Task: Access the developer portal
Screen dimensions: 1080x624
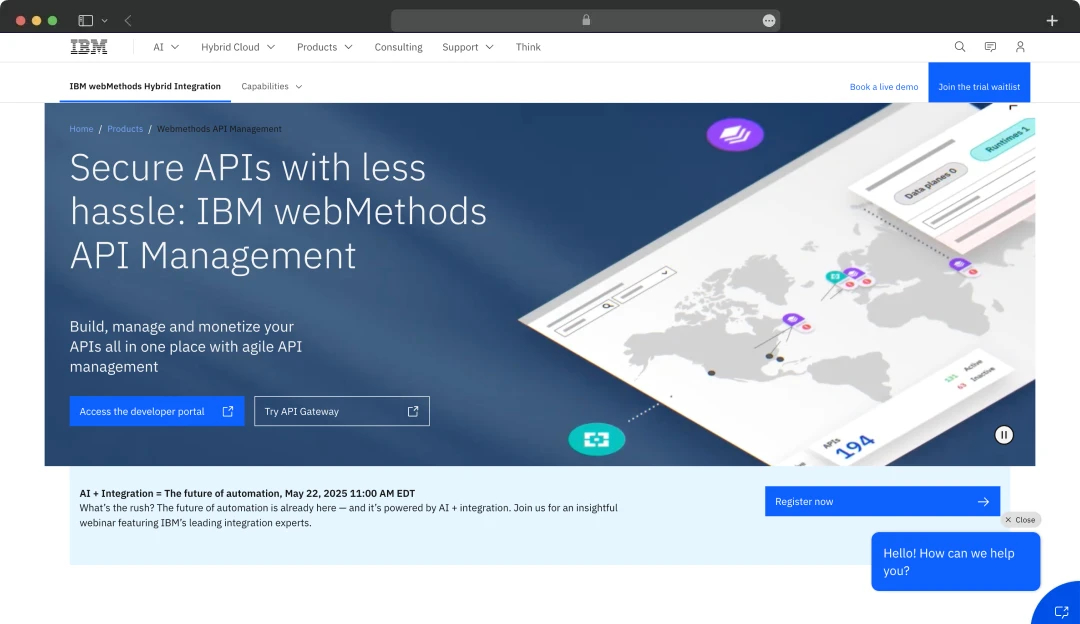Action: tap(156, 411)
